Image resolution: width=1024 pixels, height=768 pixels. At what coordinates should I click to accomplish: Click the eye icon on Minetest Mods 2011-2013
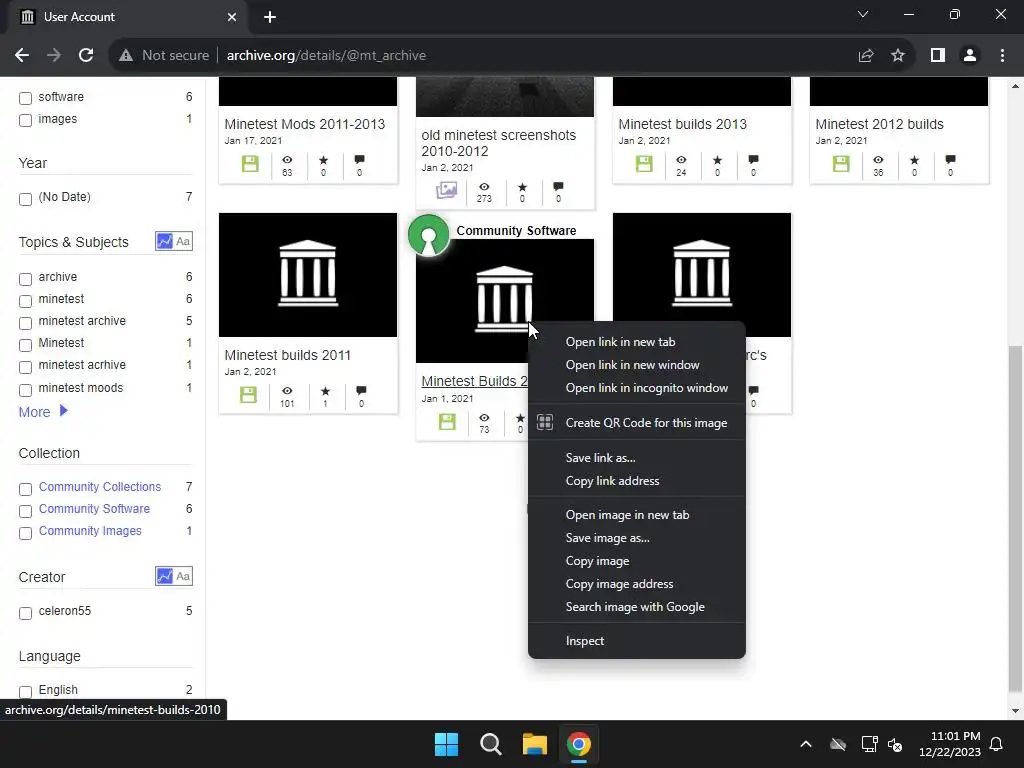pyautogui.click(x=287, y=160)
